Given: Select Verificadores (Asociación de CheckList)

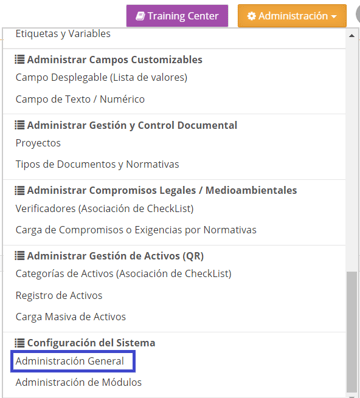Looking at the screenshot, I should coord(105,209).
